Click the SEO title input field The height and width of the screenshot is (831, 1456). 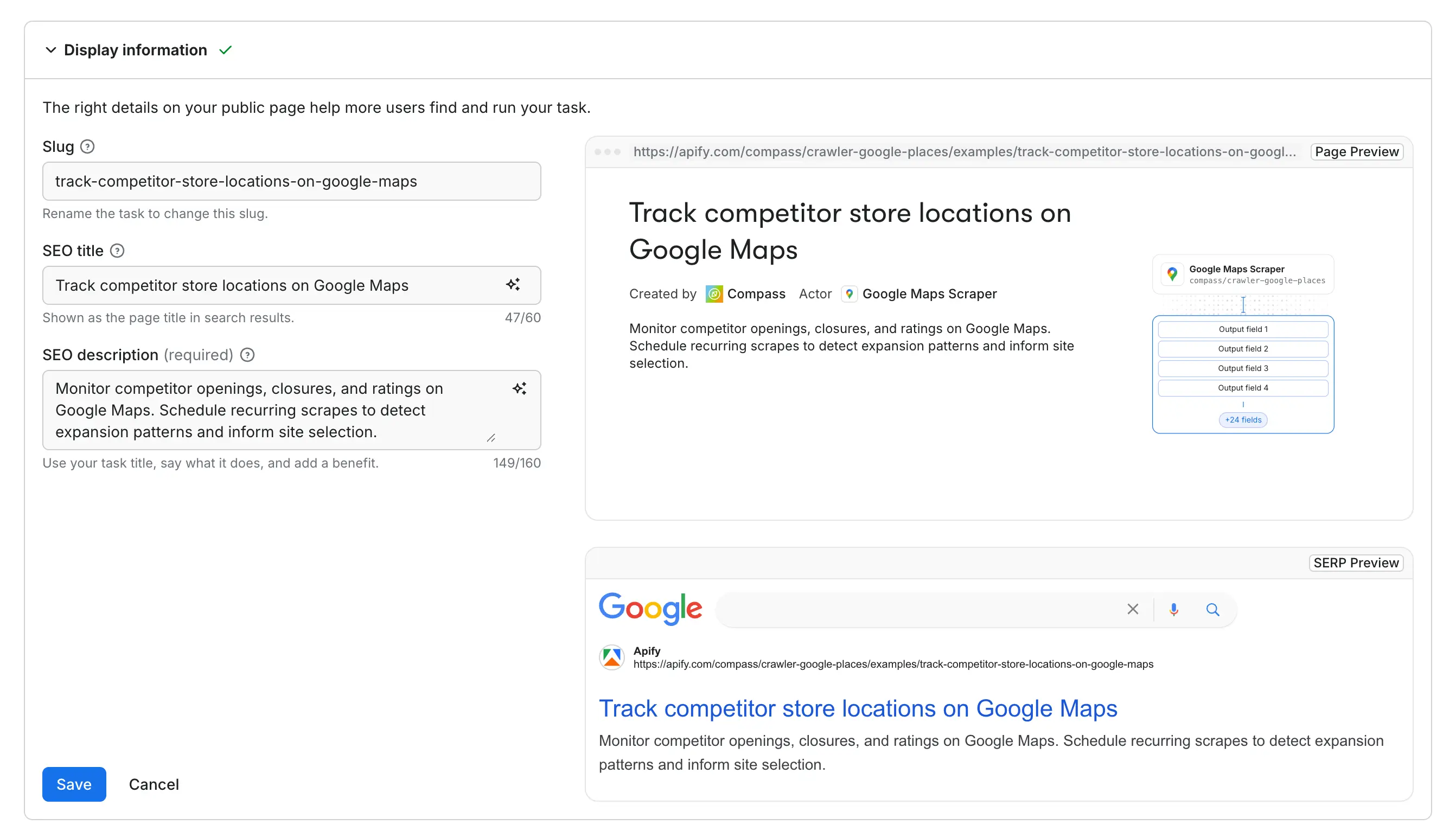(x=292, y=285)
